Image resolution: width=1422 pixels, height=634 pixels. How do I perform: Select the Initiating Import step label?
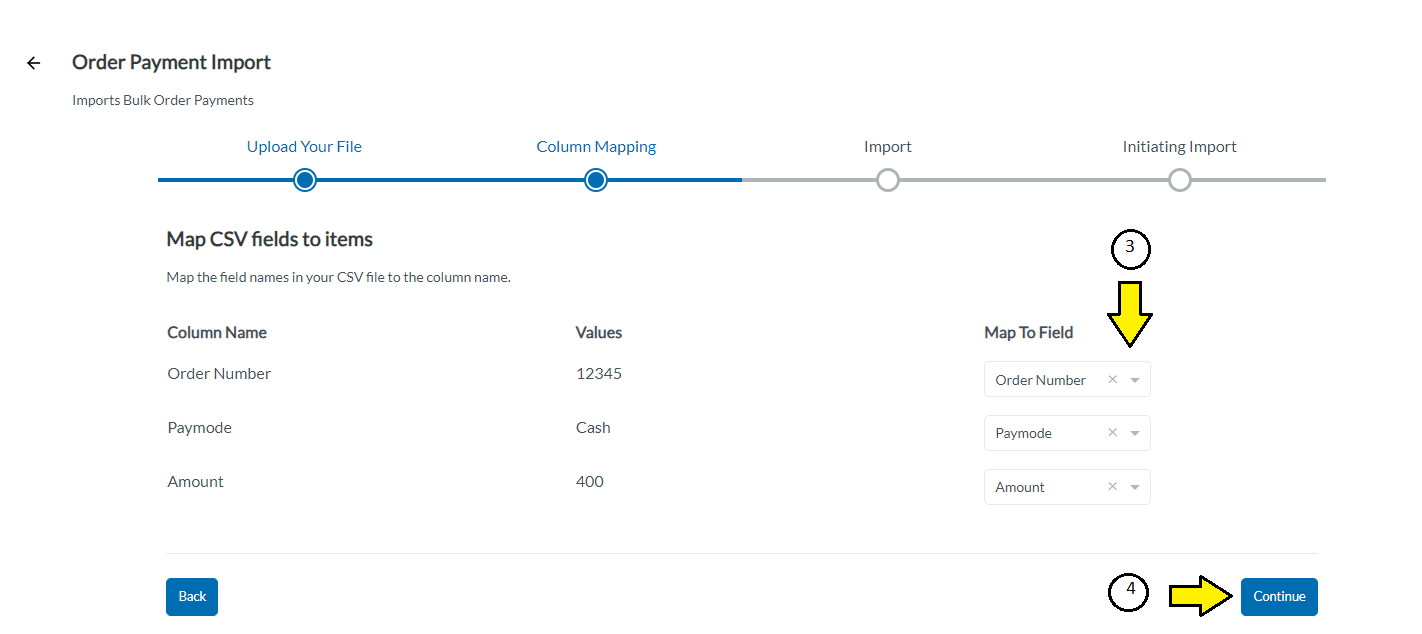[1179, 146]
